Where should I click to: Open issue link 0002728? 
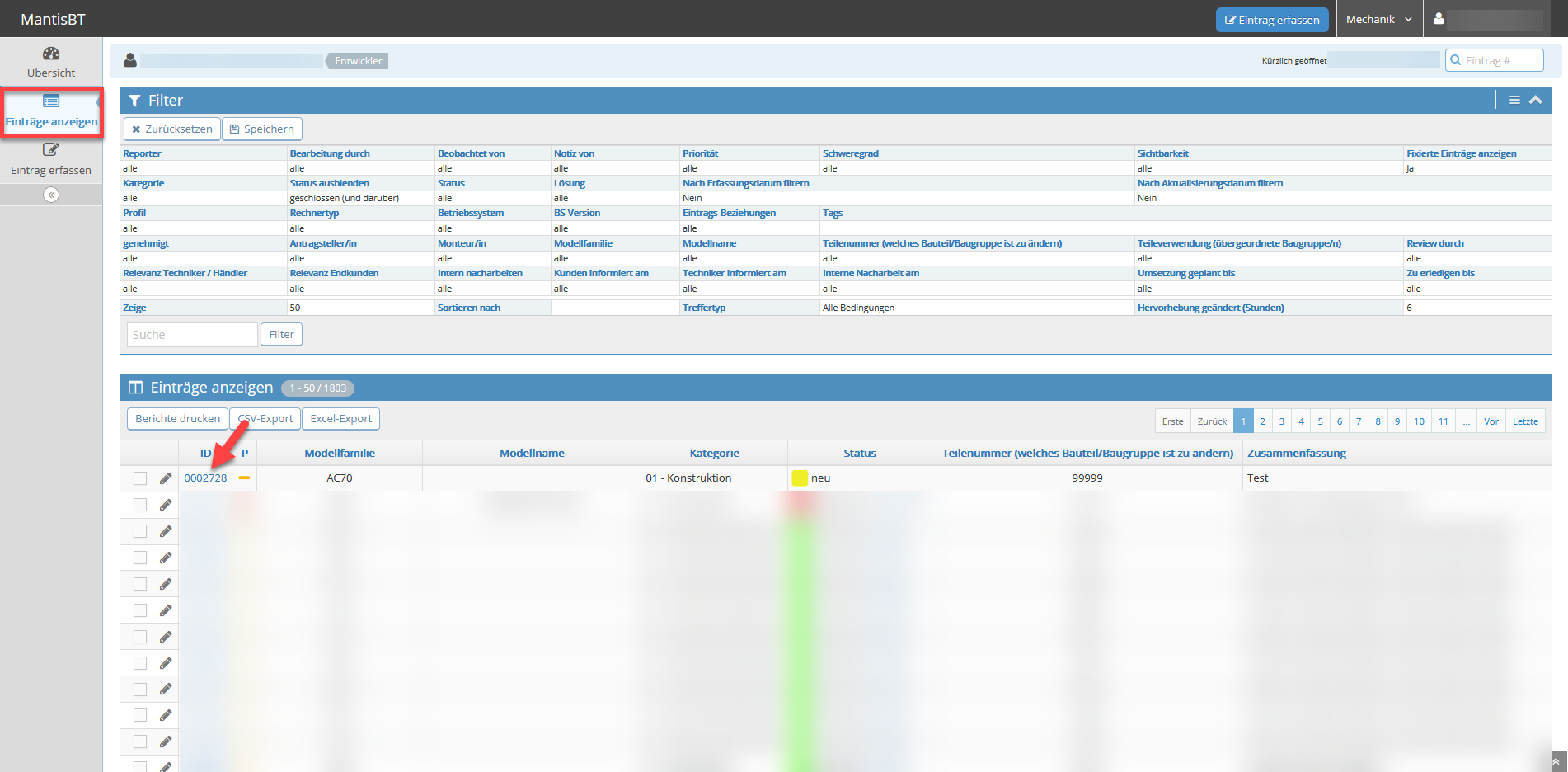(205, 478)
